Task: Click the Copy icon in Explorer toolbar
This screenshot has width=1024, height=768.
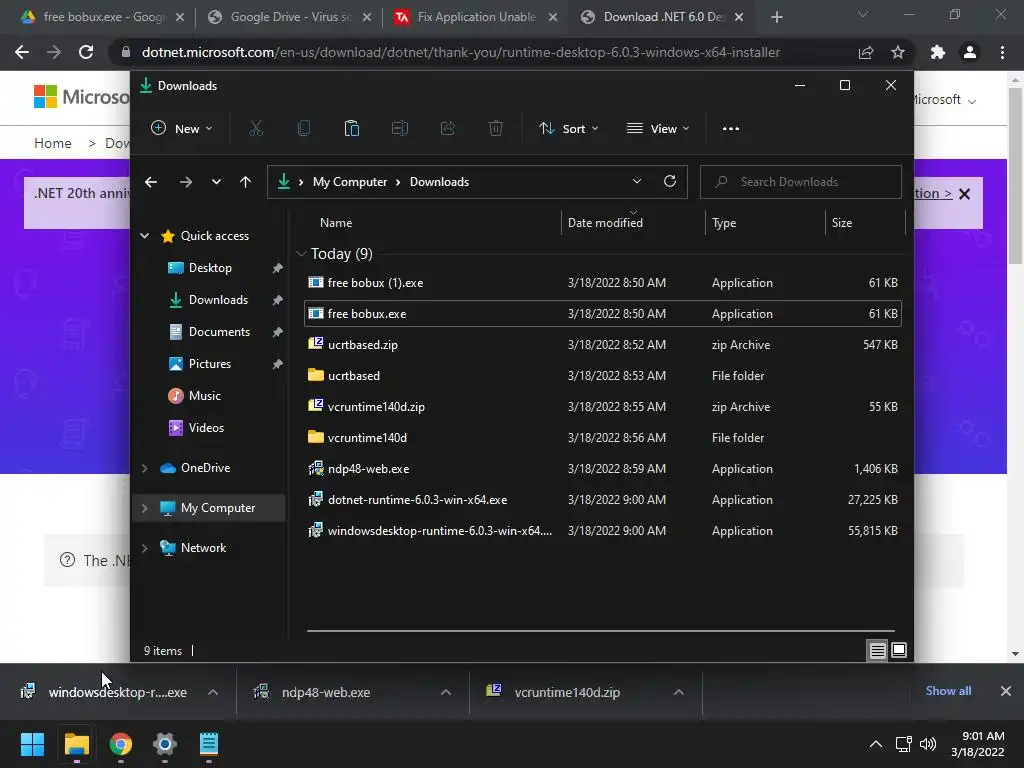Action: [304, 129]
